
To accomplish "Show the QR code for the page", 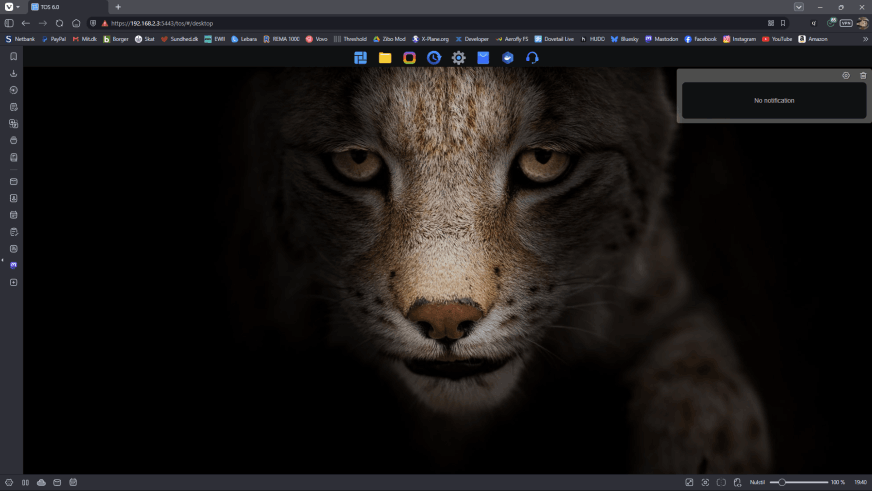I will tap(771, 23).
